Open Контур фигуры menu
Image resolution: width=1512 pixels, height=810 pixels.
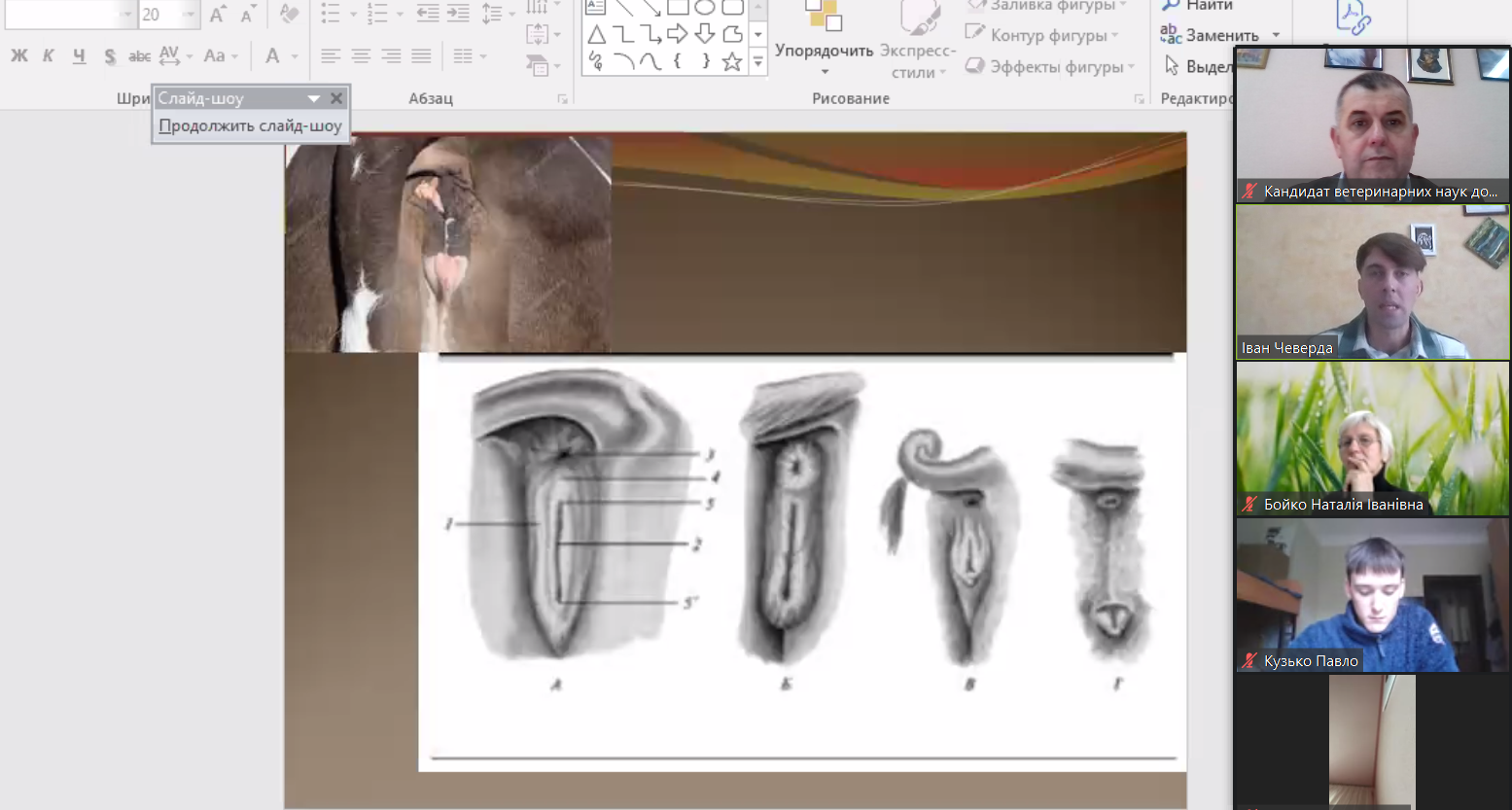1041,35
